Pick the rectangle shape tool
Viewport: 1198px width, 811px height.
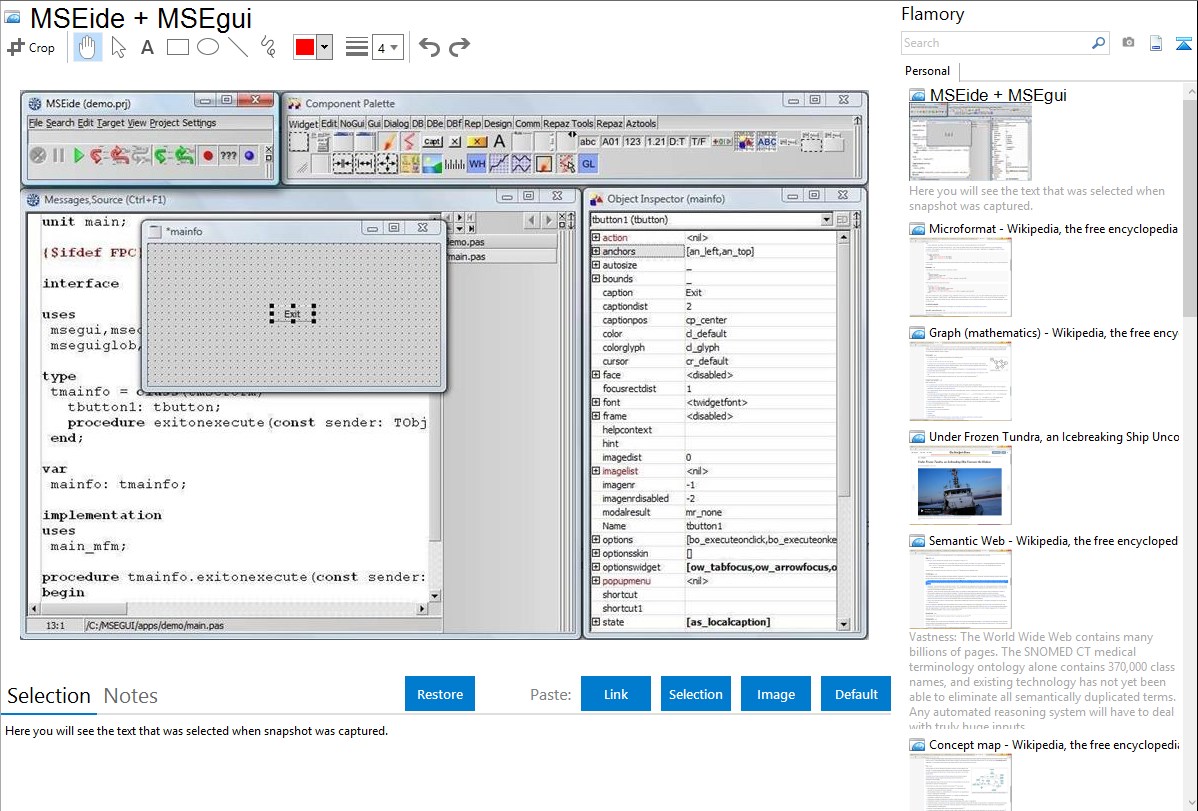click(x=177, y=47)
